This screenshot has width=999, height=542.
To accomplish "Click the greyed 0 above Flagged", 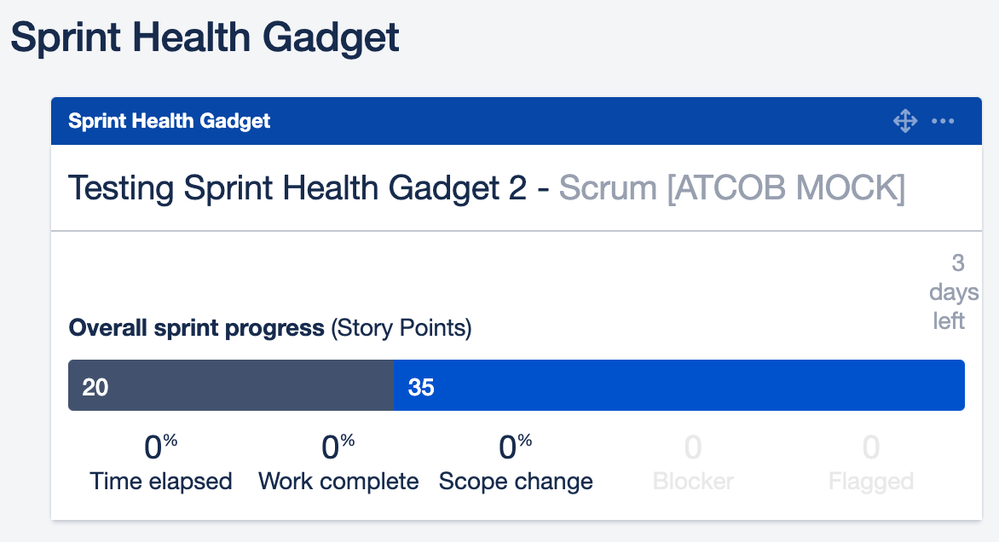I will point(871,448).
